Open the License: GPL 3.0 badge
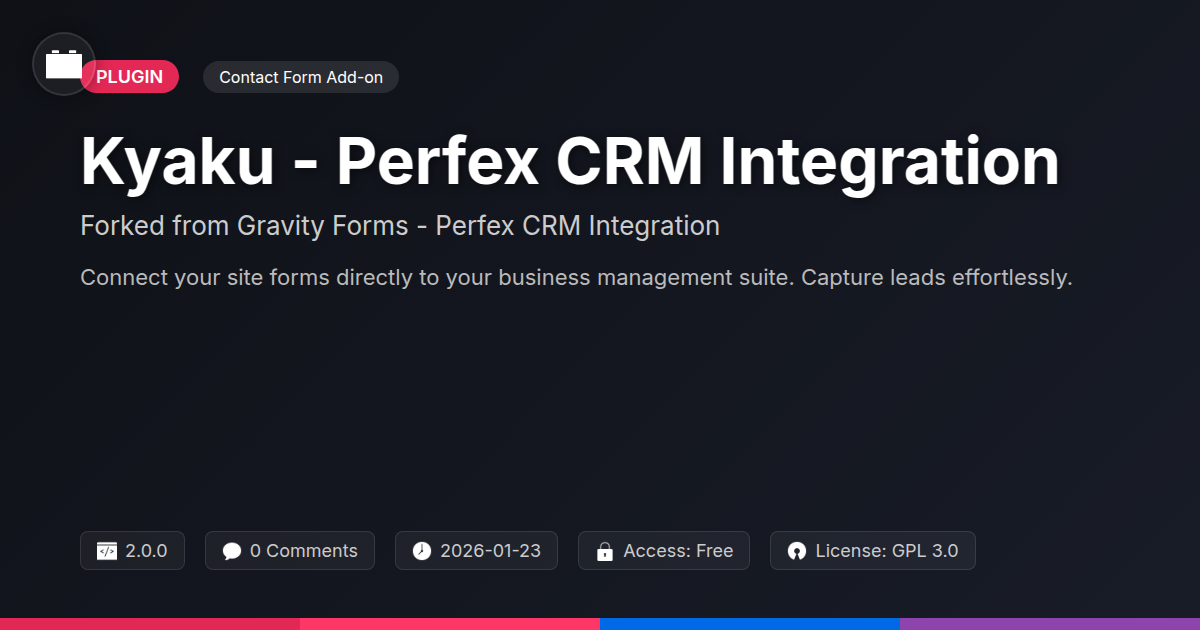Viewport: 1200px width, 630px height. coord(873,551)
